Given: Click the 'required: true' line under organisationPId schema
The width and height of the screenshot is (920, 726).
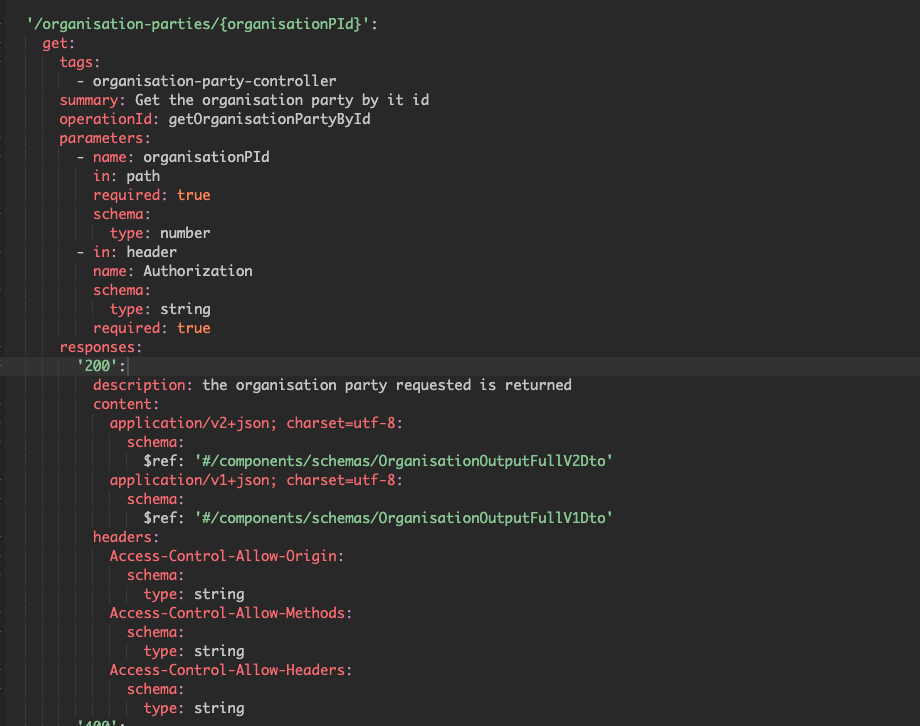Looking at the screenshot, I should click(x=151, y=195).
